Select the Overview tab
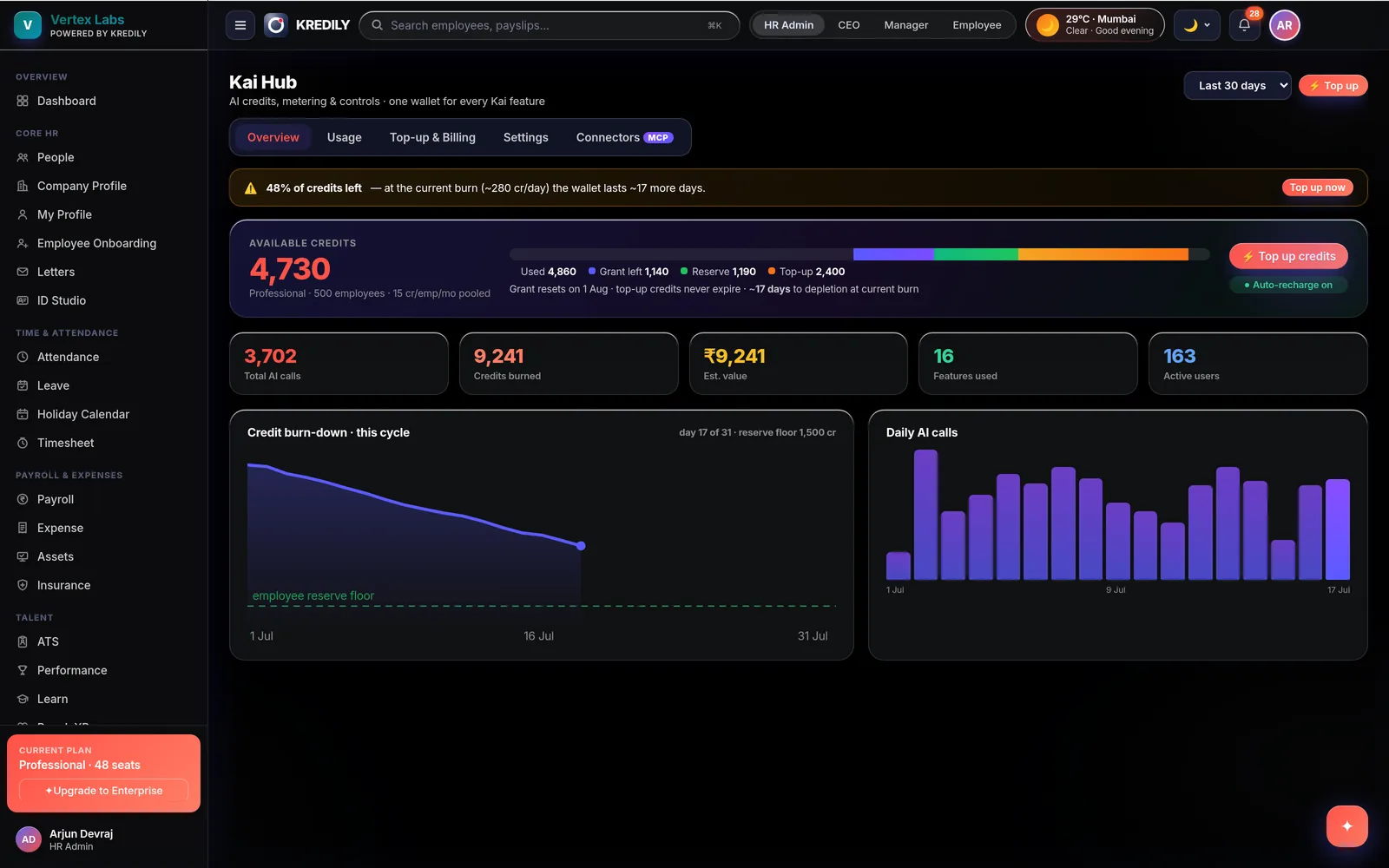1389x868 pixels. pos(273,137)
